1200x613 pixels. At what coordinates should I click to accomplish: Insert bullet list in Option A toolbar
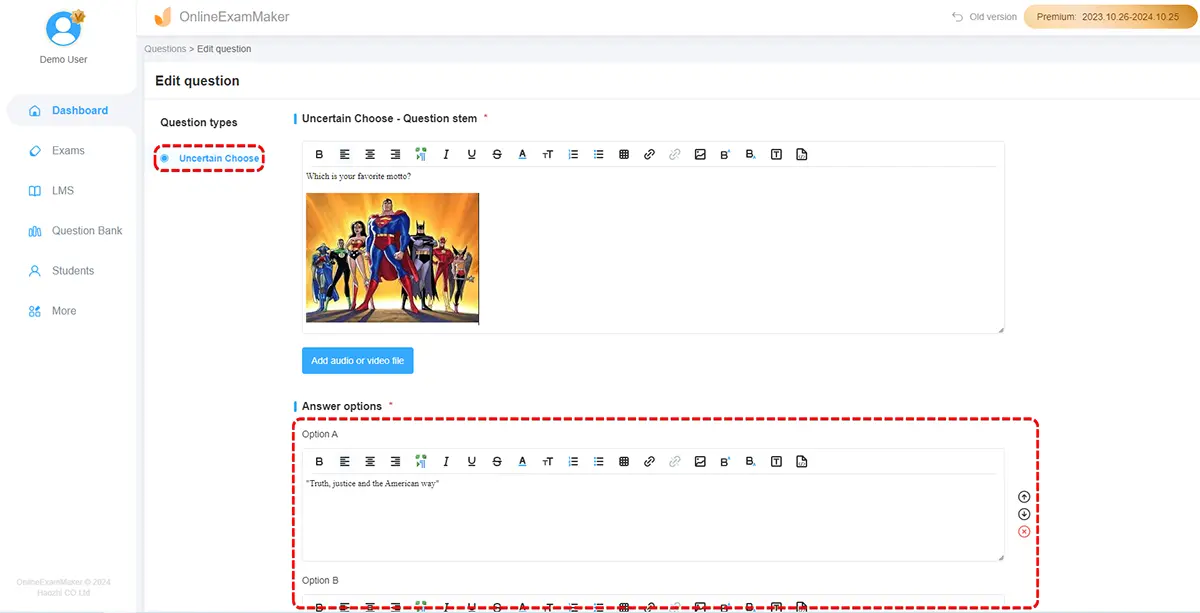598,461
